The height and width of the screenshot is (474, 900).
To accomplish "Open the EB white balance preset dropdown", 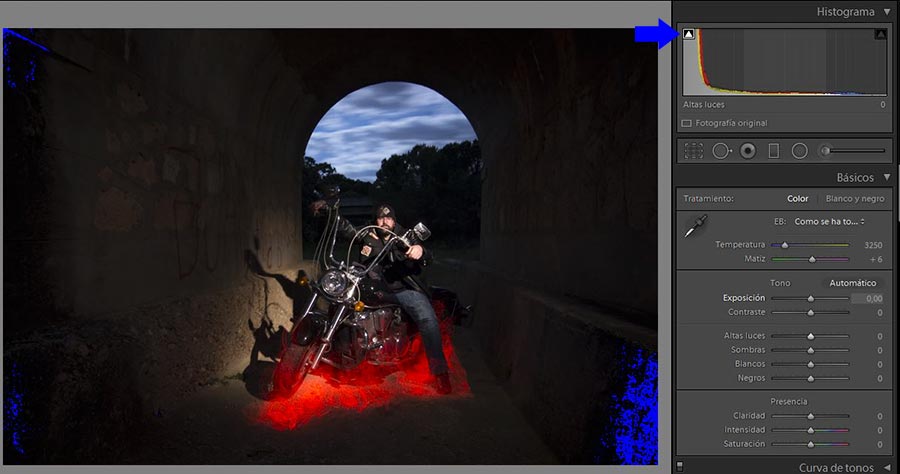I will coord(830,221).
